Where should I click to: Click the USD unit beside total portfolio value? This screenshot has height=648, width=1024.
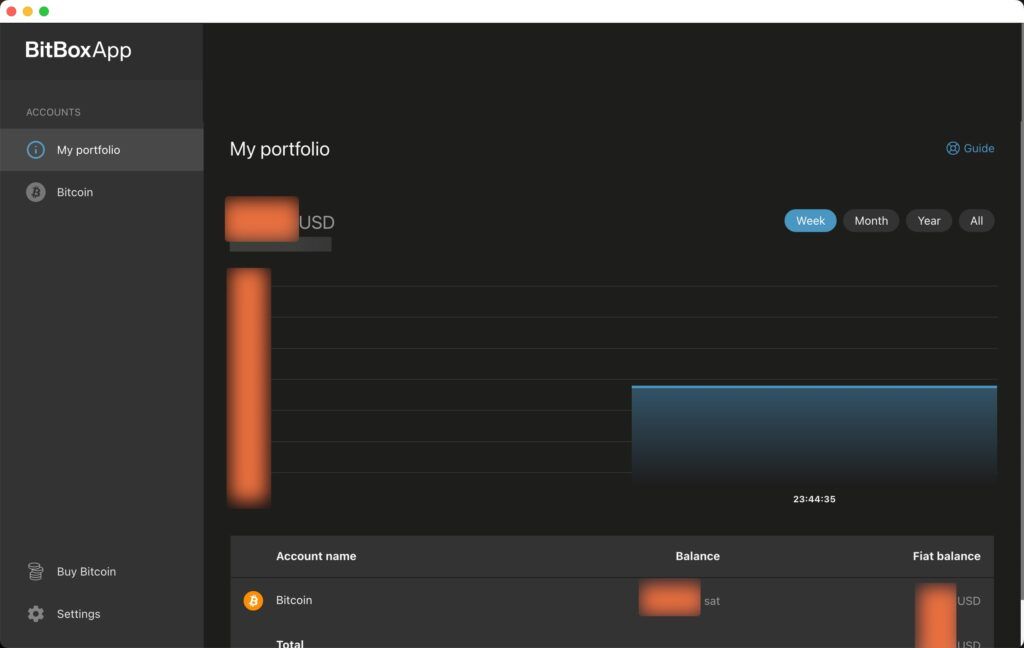pyautogui.click(x=317, y=222)
